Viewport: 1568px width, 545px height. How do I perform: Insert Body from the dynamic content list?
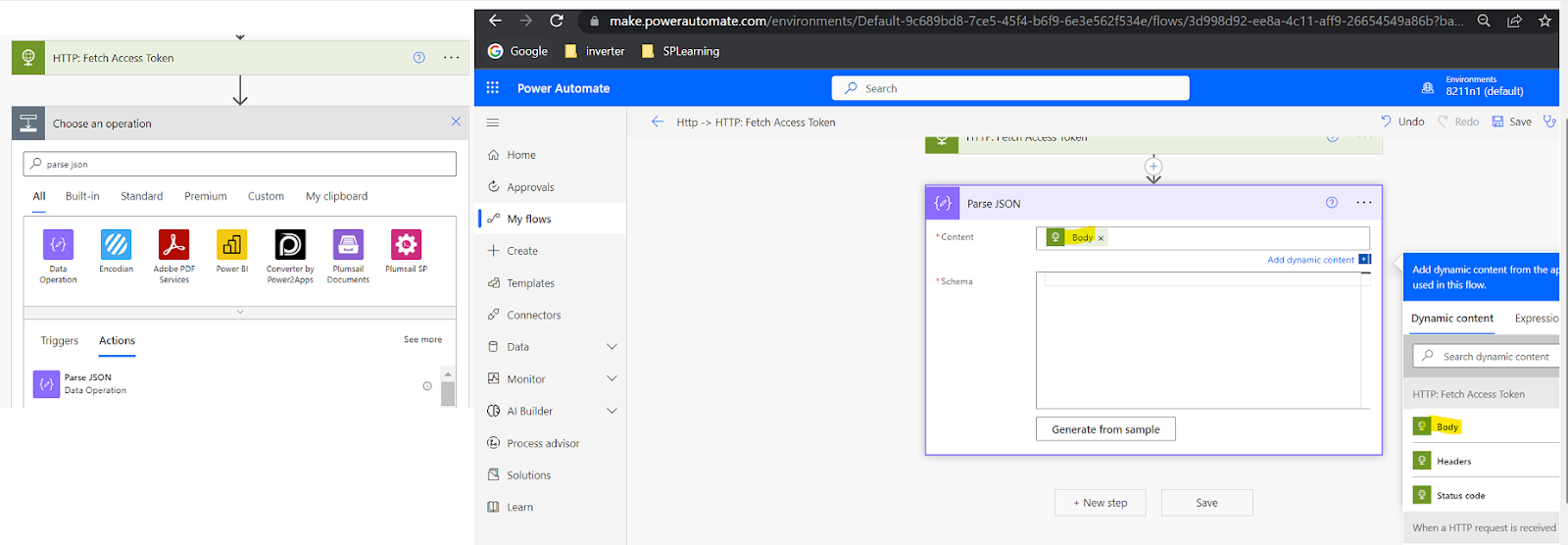(x=1486, y=426)
